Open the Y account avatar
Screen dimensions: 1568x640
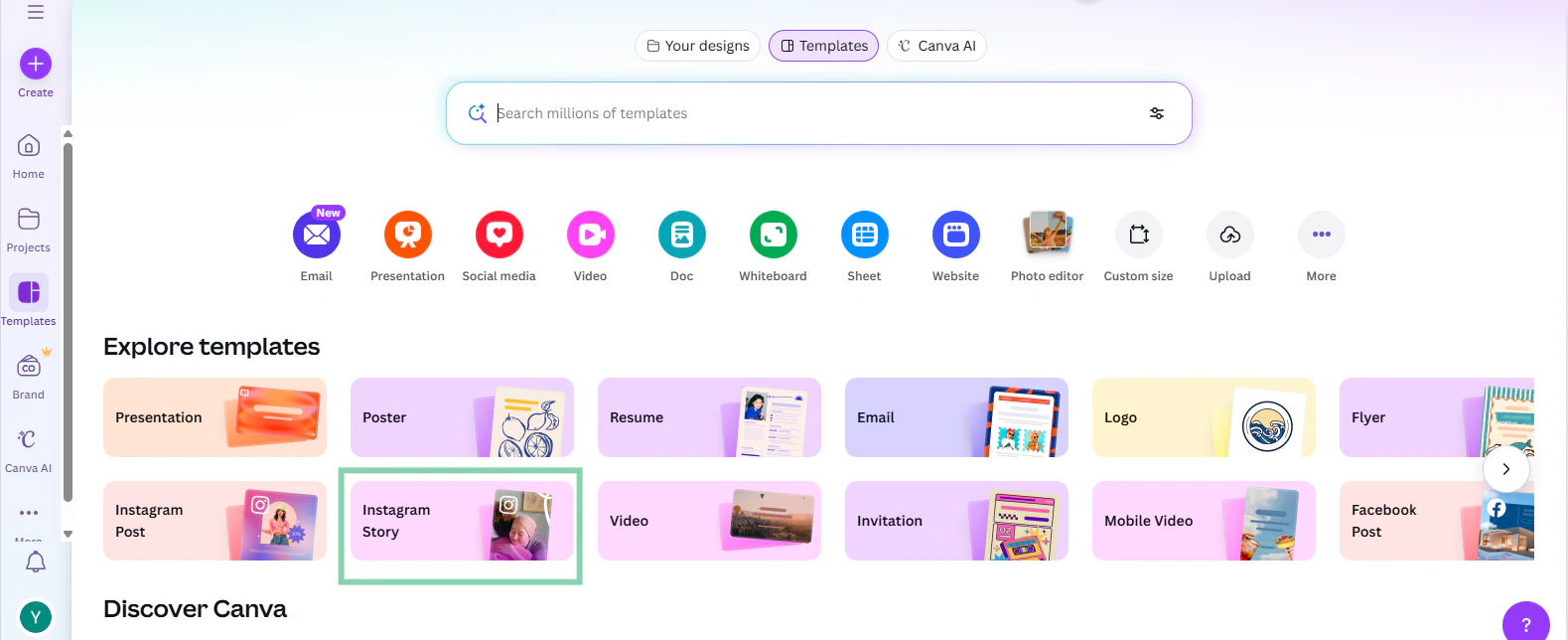coord(36,617)
